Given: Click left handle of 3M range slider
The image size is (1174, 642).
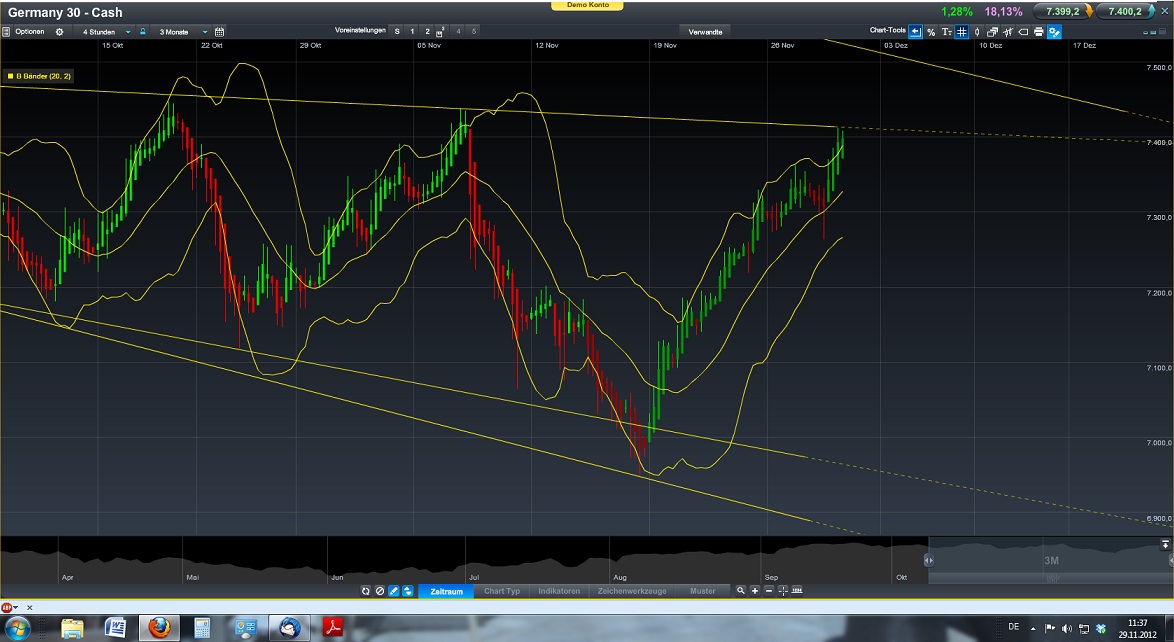Looking at the screenshot, I should point(928,560).
